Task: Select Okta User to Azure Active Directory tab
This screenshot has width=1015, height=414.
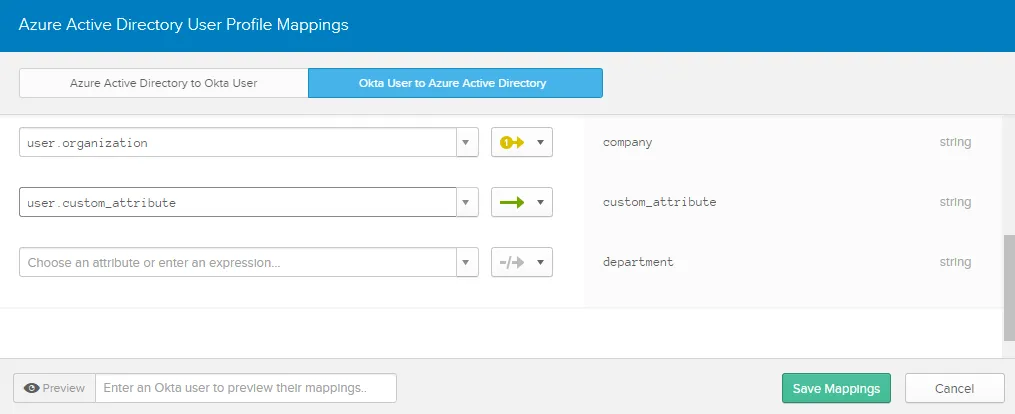Action: (454, 83)
